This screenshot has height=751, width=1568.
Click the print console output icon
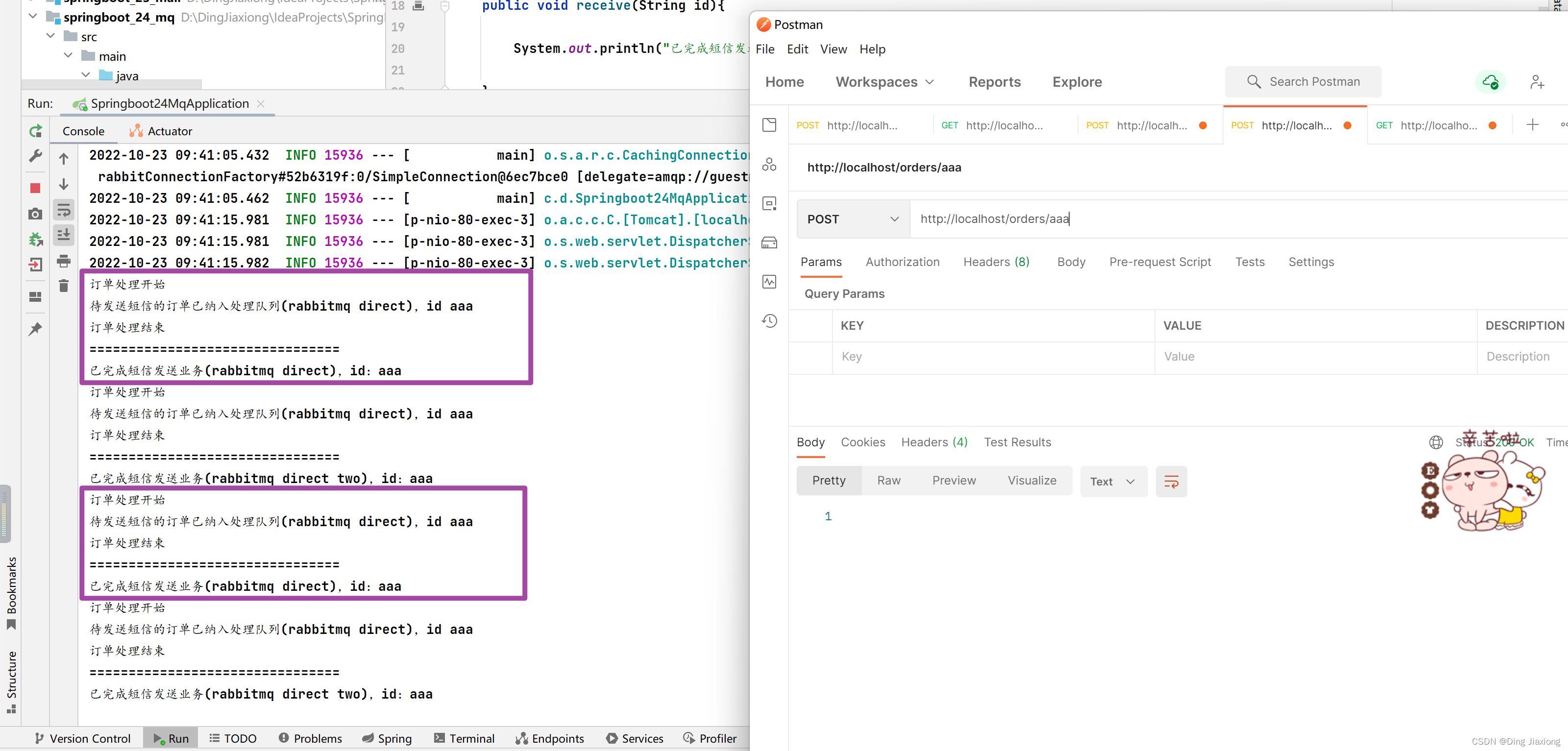63,261
